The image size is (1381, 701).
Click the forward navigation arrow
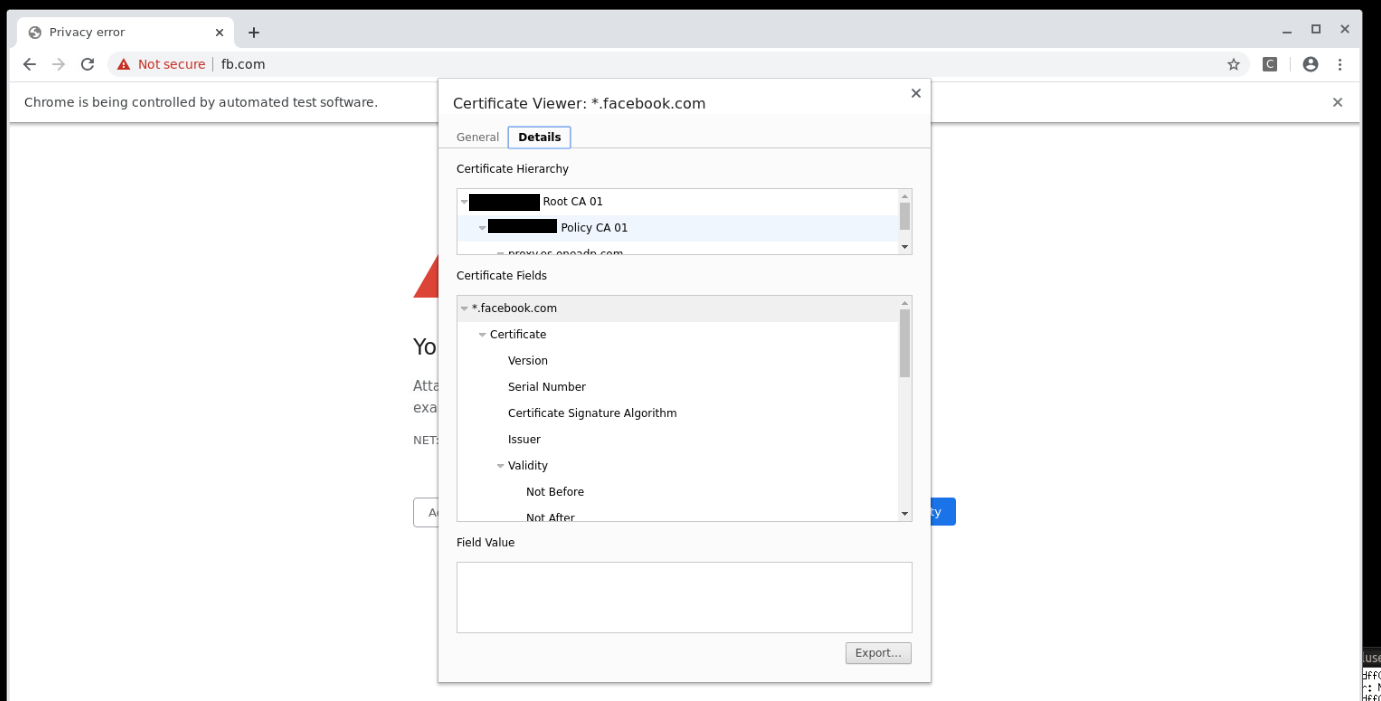[x=58, y=63]
